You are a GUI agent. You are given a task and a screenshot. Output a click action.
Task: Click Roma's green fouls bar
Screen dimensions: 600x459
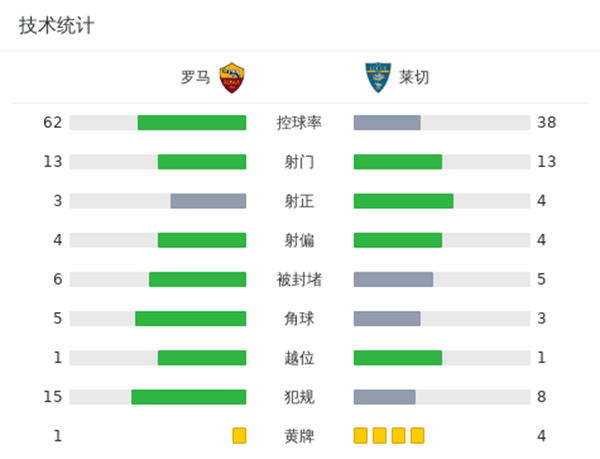tap(189, 397)
